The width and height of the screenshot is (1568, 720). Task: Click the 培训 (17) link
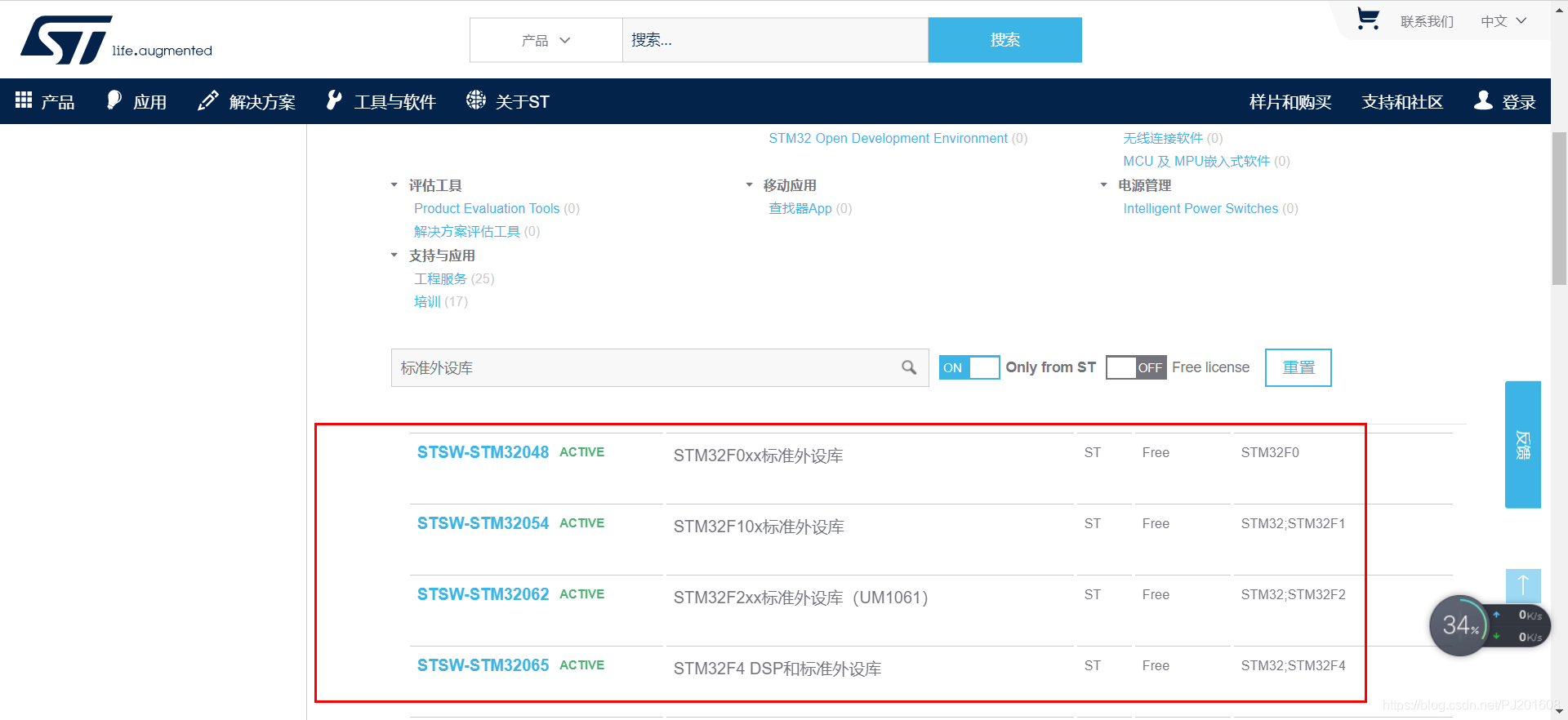(x=441, y=301)
